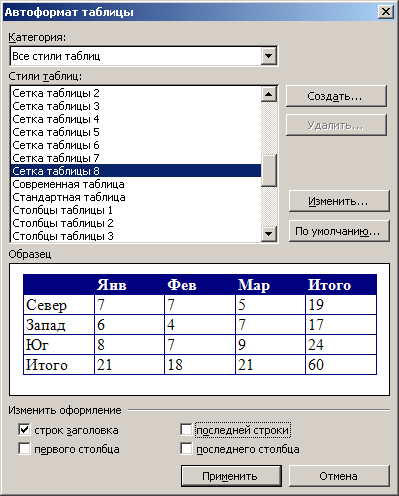Click the styles list scroll up arrow

pyautogui.click(x=269, y=94)
